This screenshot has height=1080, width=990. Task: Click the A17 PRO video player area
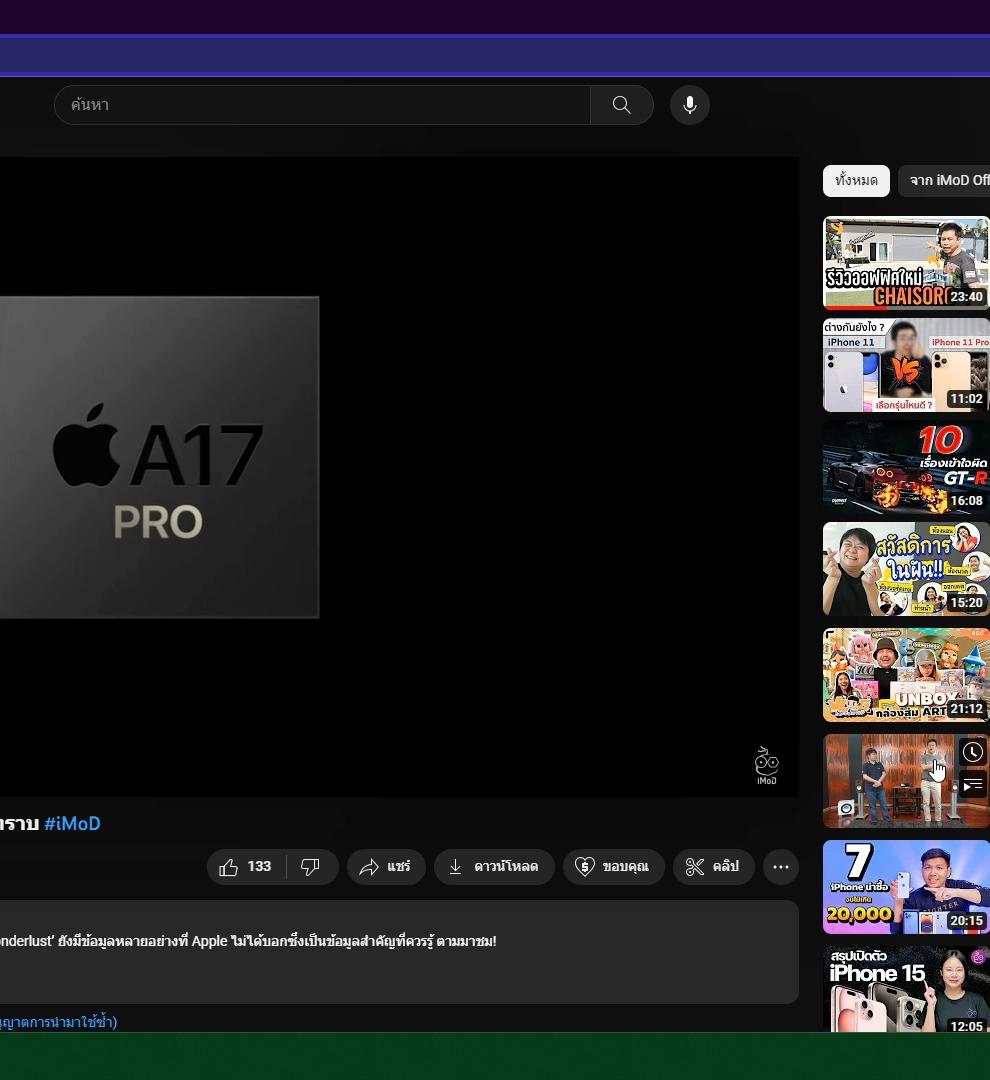coord(400,477)
